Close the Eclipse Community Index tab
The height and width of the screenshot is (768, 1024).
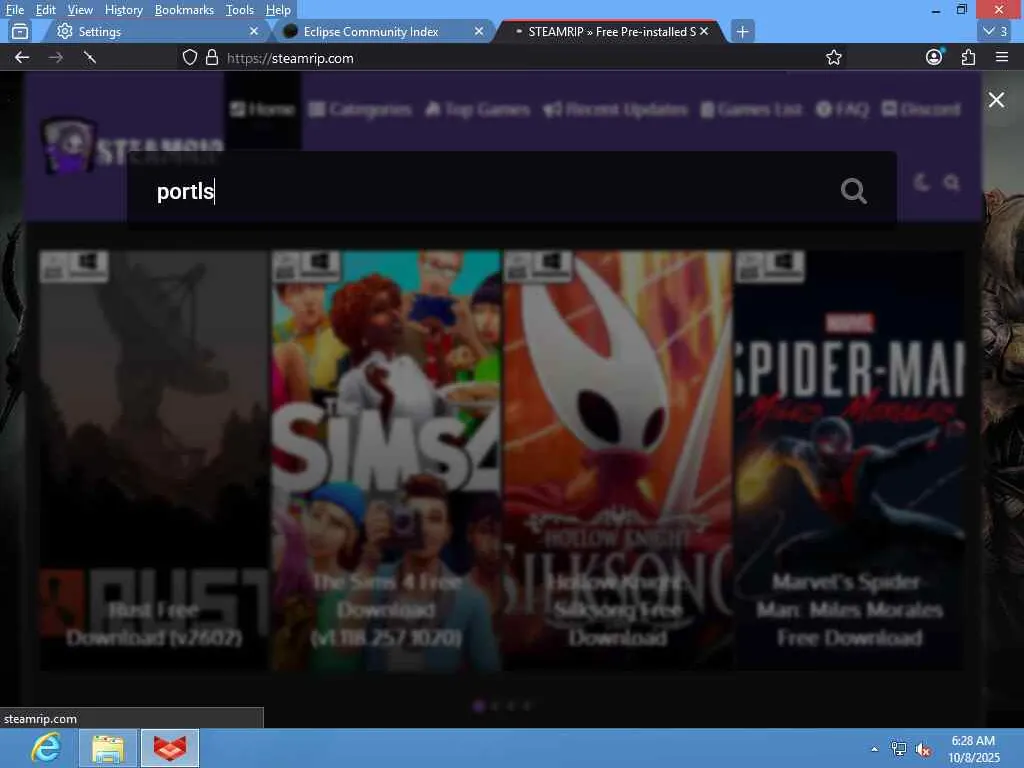coord(479,31)
